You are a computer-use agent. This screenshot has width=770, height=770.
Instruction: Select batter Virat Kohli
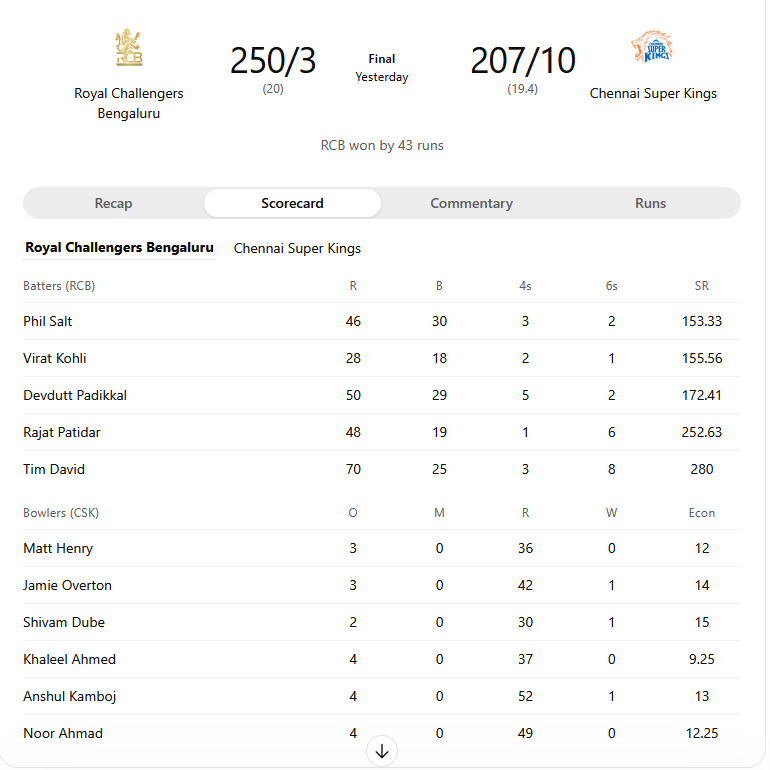pyautogui.click(x=55, y=358)
